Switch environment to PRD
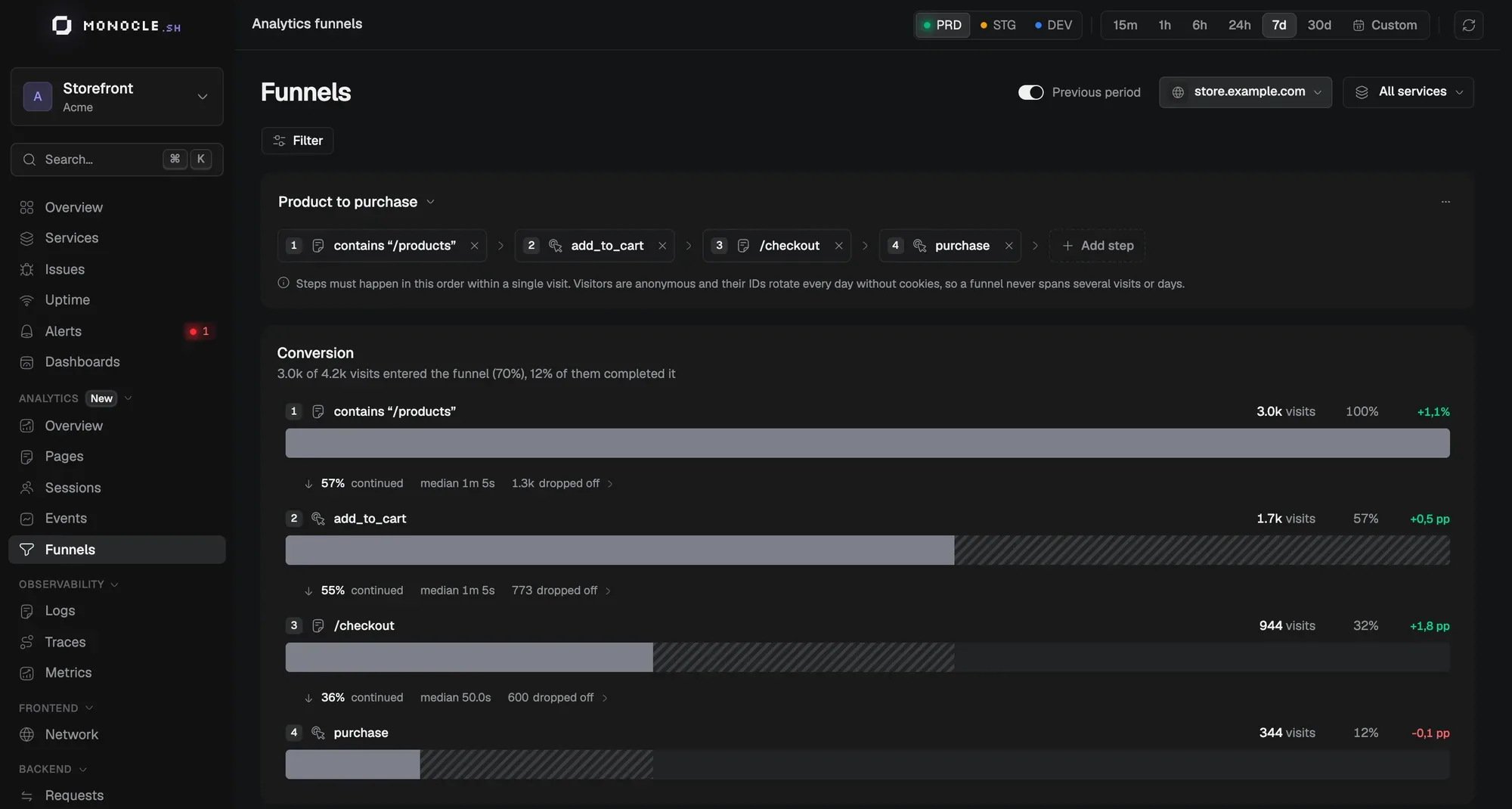Viewport: 1512px width, 809px height. (942, 25)
